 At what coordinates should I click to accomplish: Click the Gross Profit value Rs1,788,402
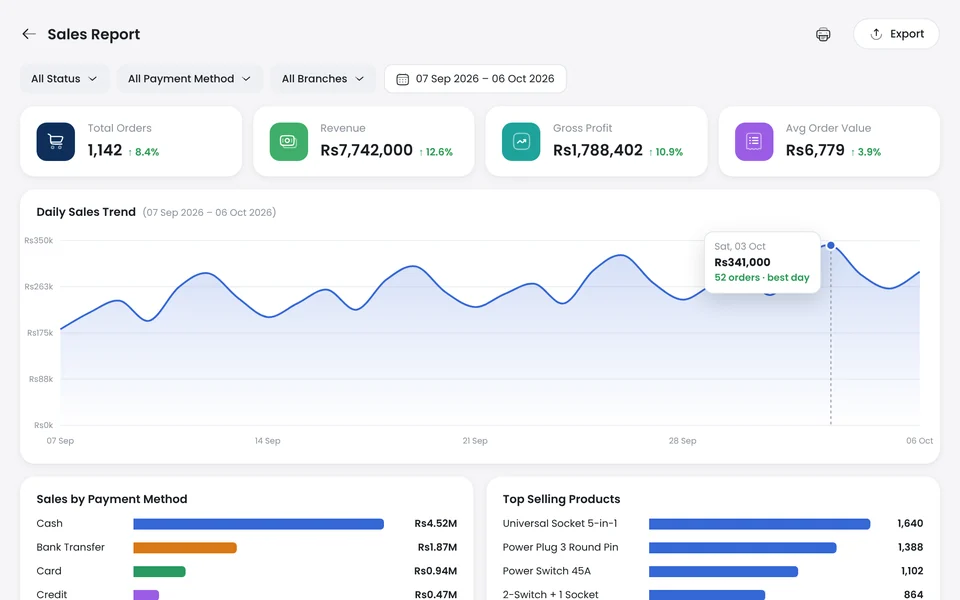598,150
